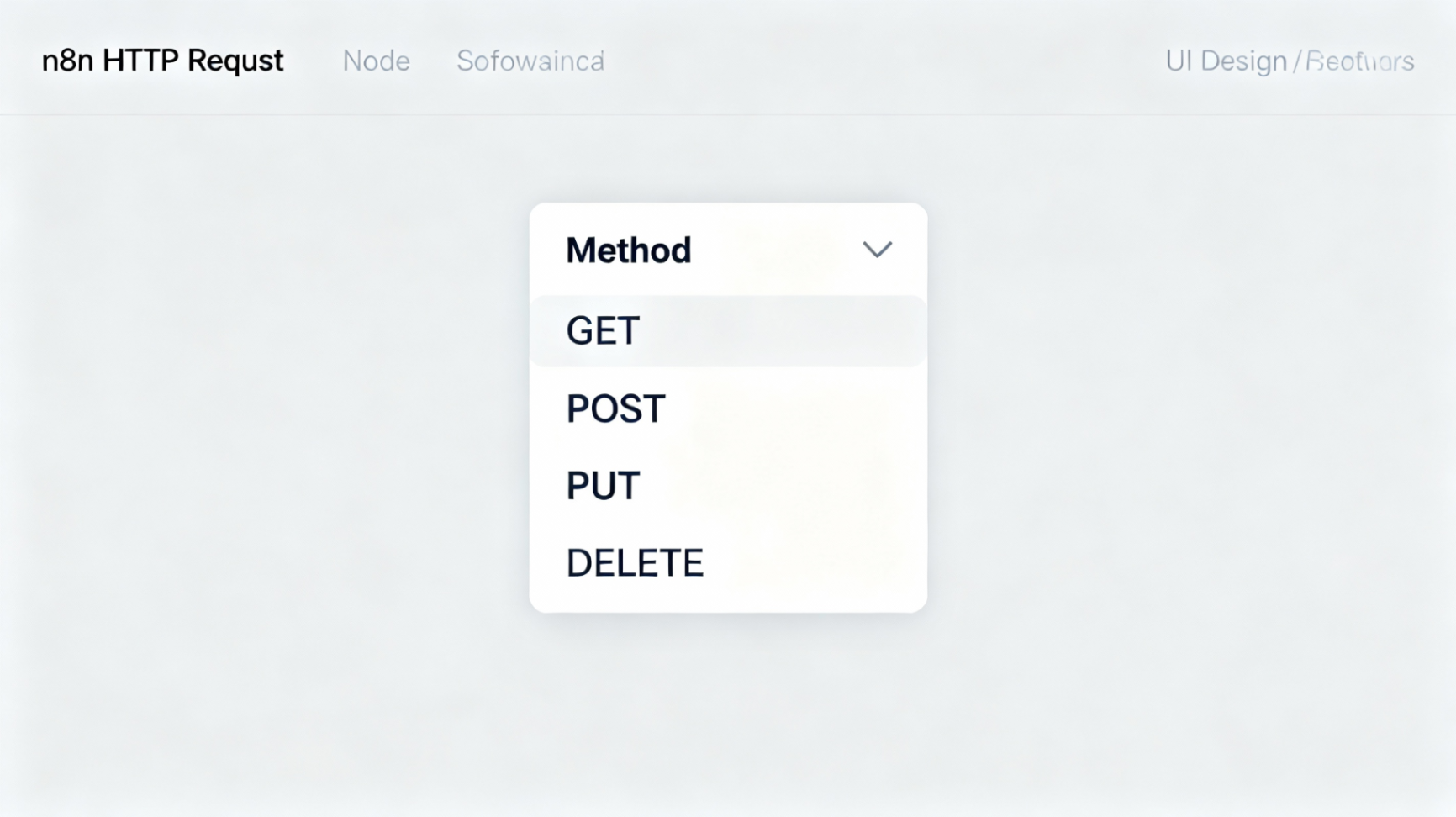
Task: Return home via the n8n HTTP Requst heading
Action: (x=162, y=61)
